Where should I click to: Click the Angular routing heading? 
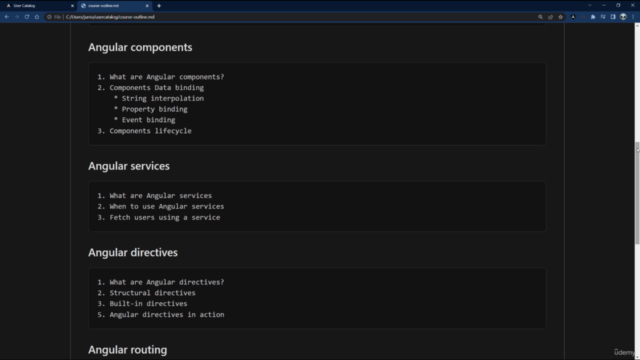[x=127, y=350]
